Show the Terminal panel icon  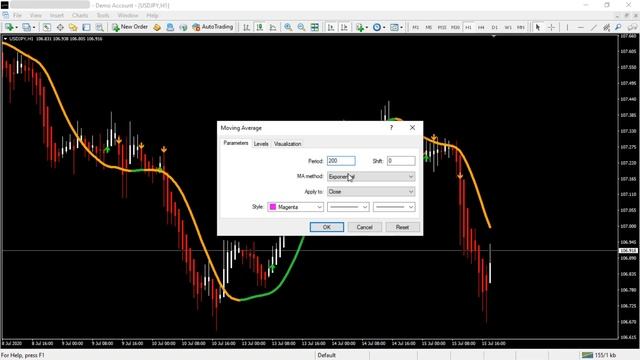pyautogui.click(x=86, y=27)
